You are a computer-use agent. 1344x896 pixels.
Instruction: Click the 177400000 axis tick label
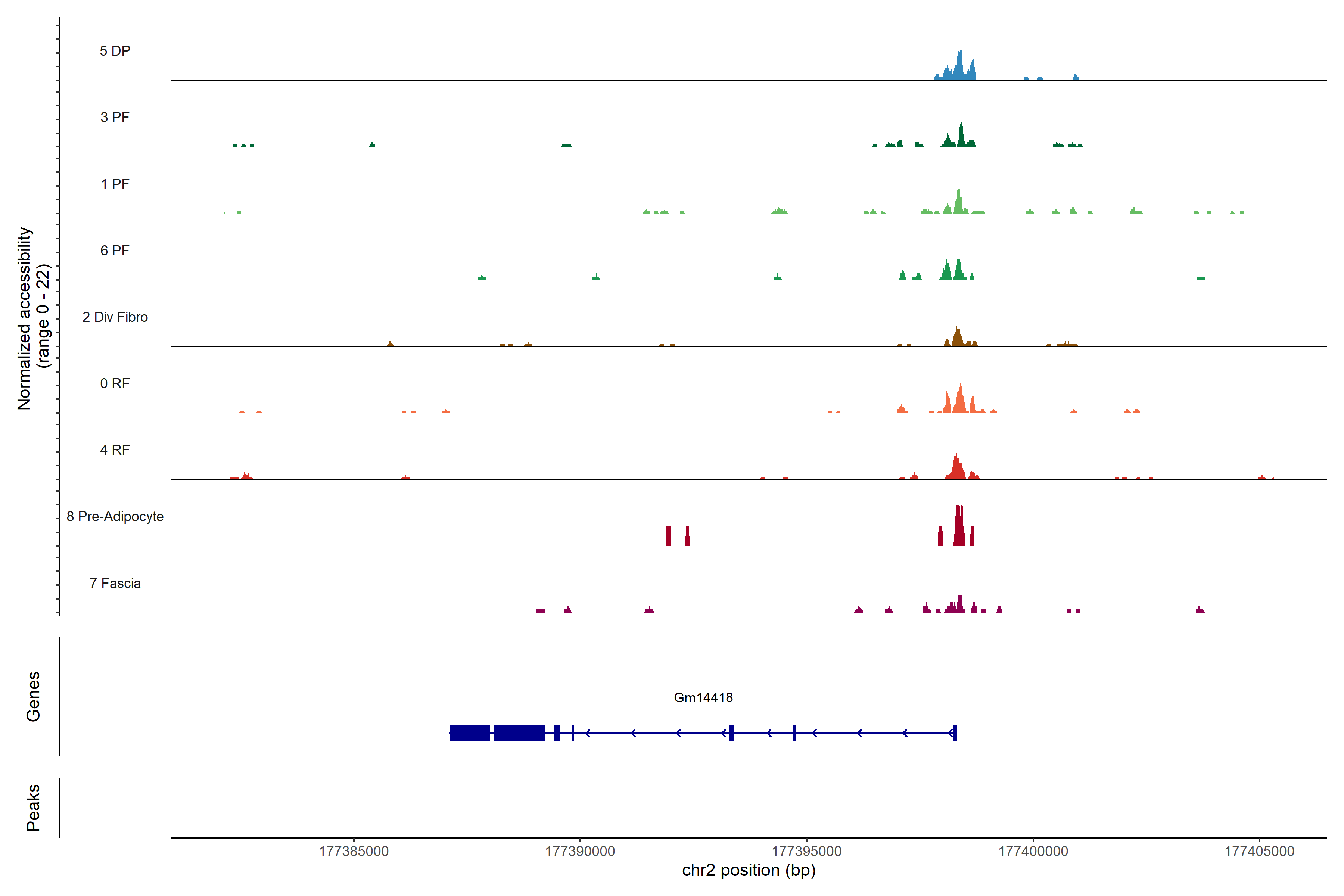pos(1033,851)
